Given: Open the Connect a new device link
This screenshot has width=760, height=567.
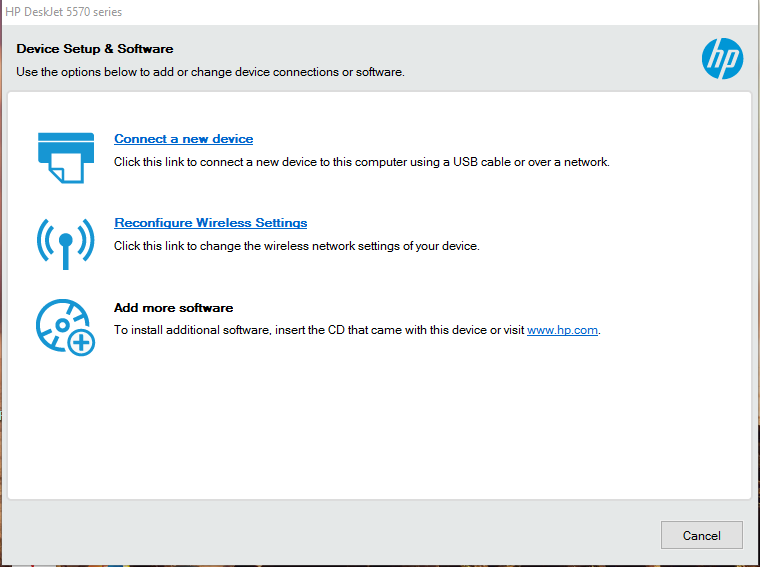Looking at the screenshot, I should point(183,139).
